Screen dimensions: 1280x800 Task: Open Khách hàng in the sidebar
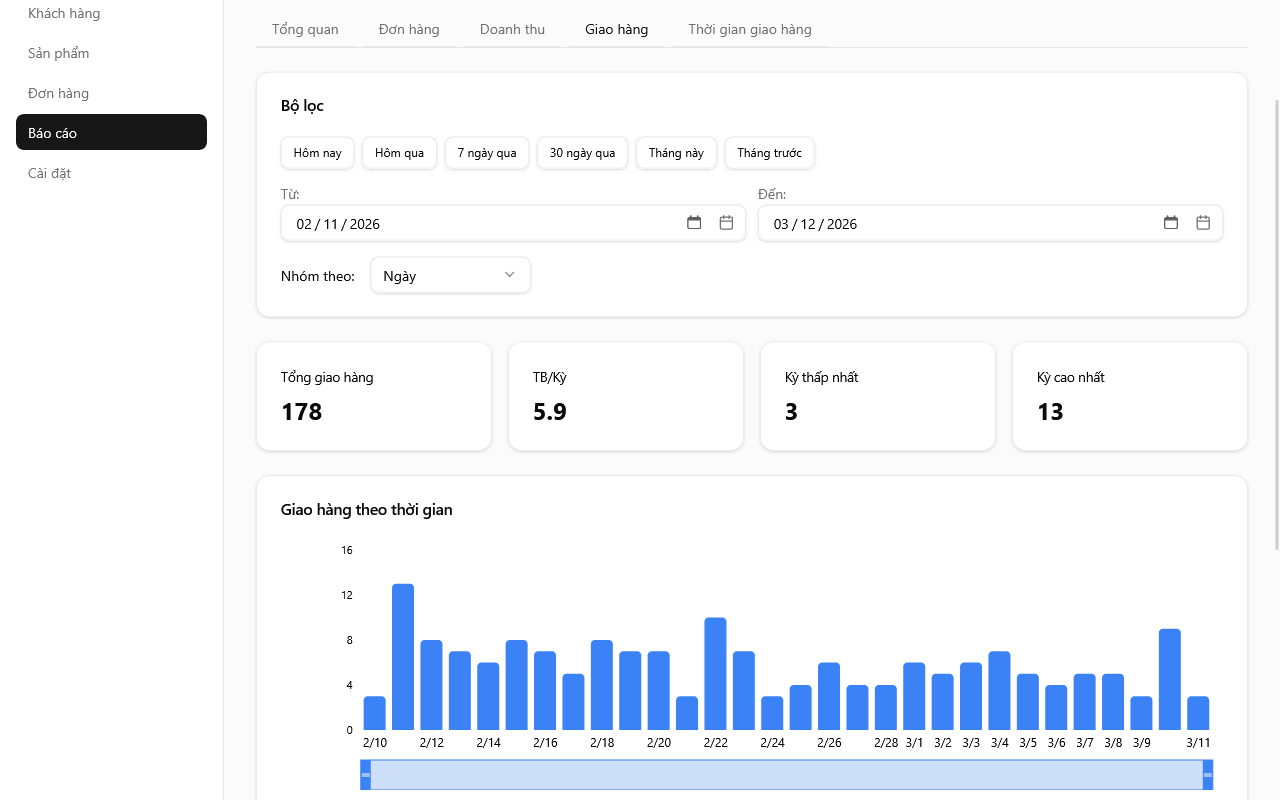pyautogui.click(x=64, y=14)
